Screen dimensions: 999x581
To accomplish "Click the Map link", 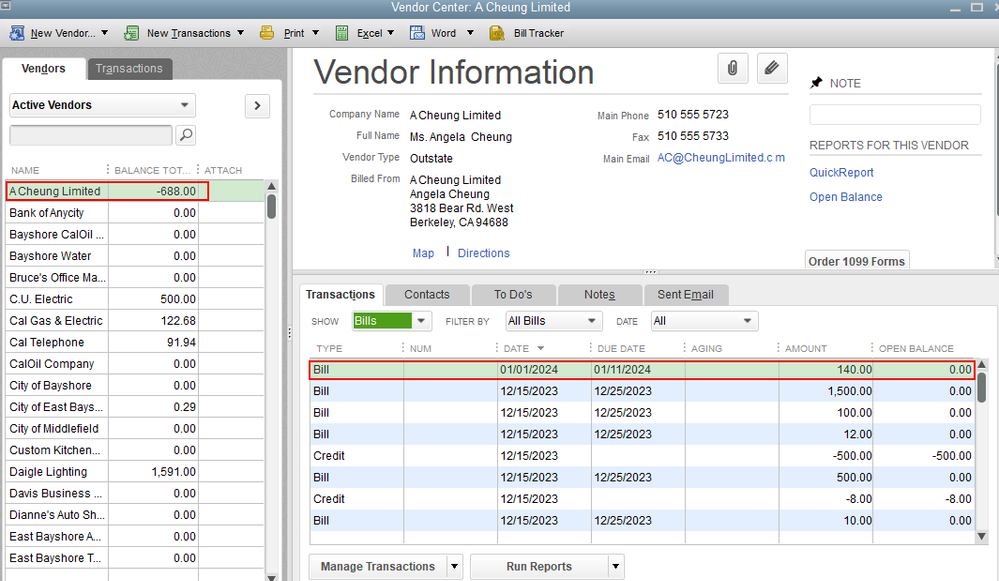I will [x=423, y=253].
